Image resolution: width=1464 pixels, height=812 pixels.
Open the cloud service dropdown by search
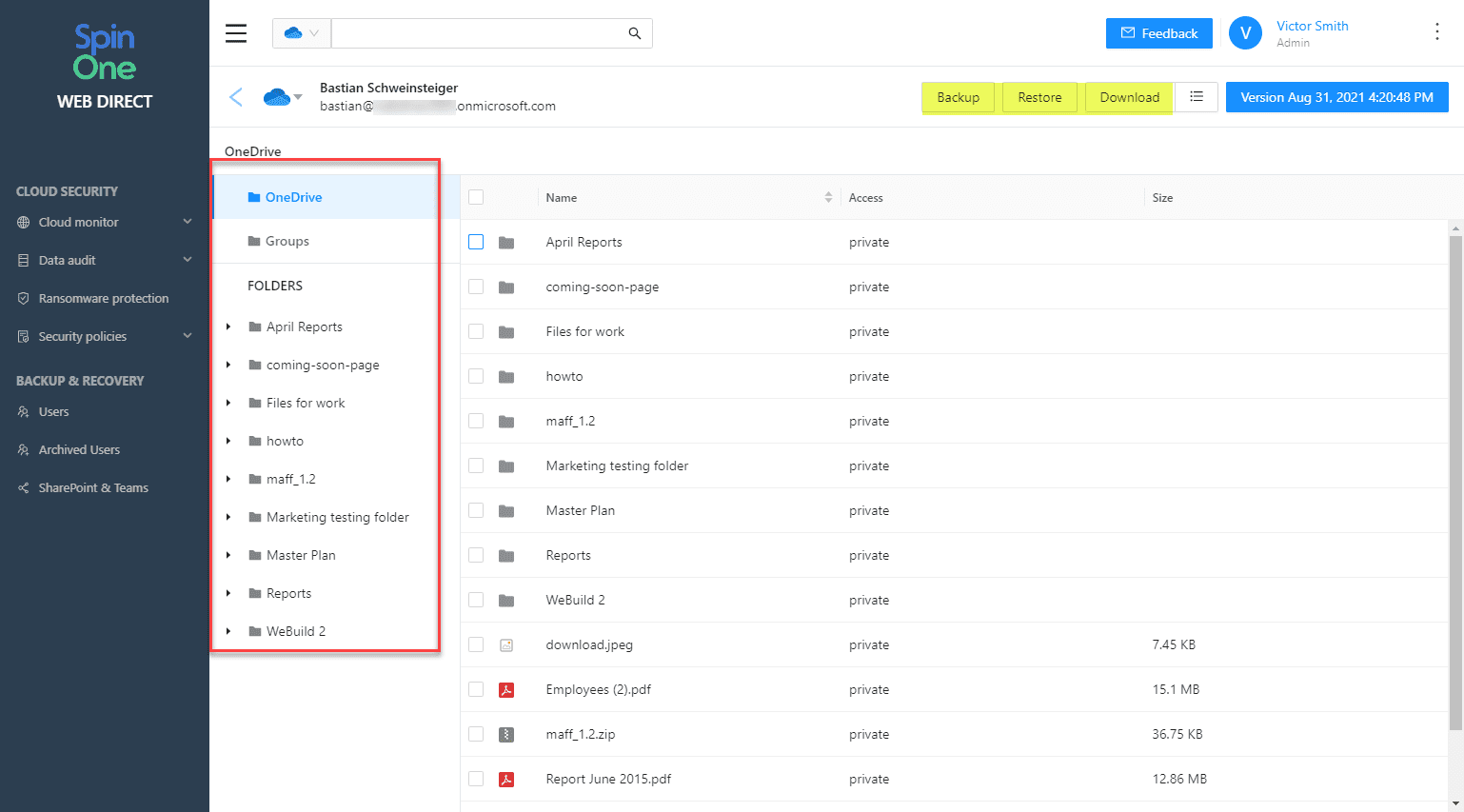tap(302, 33)
